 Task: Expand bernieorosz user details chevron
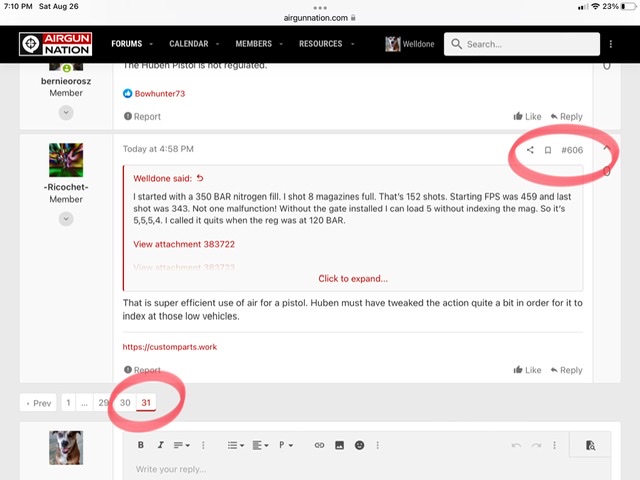pos(66,112)
